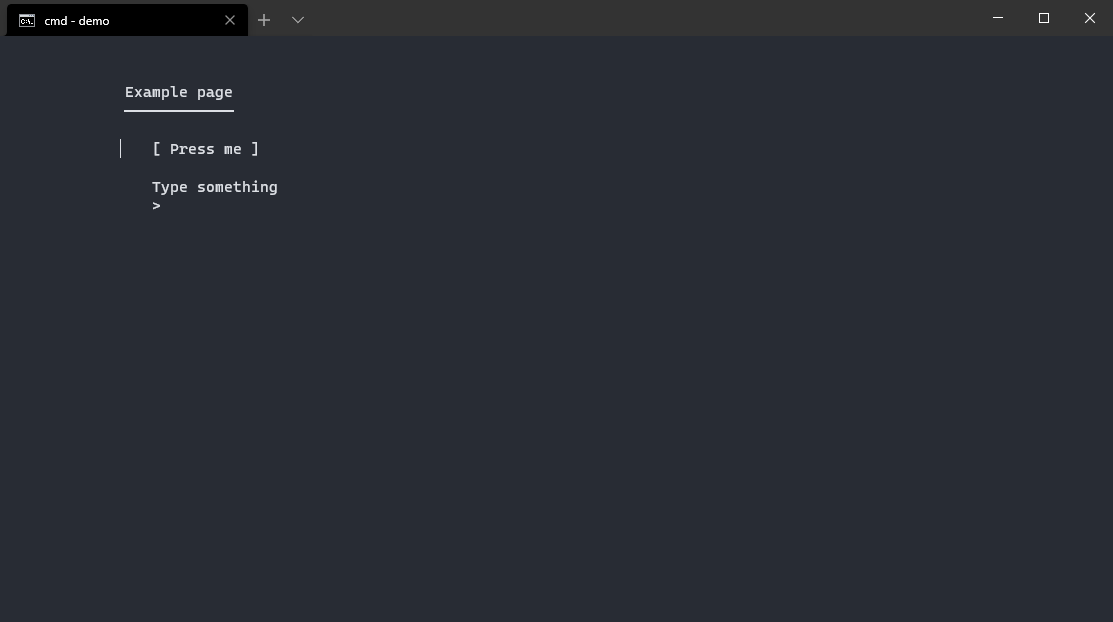Click the word something in the label
Image resolution: width=1113 pixels, height=622 pixels.
[237, 187]
